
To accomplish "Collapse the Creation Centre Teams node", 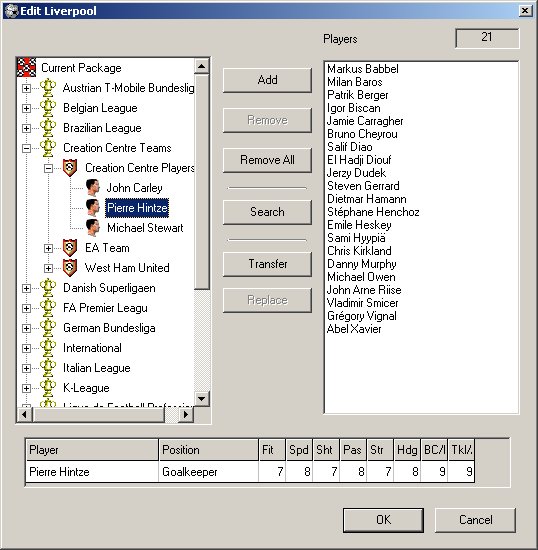I will pyautogui.click(x=26, y=148).
